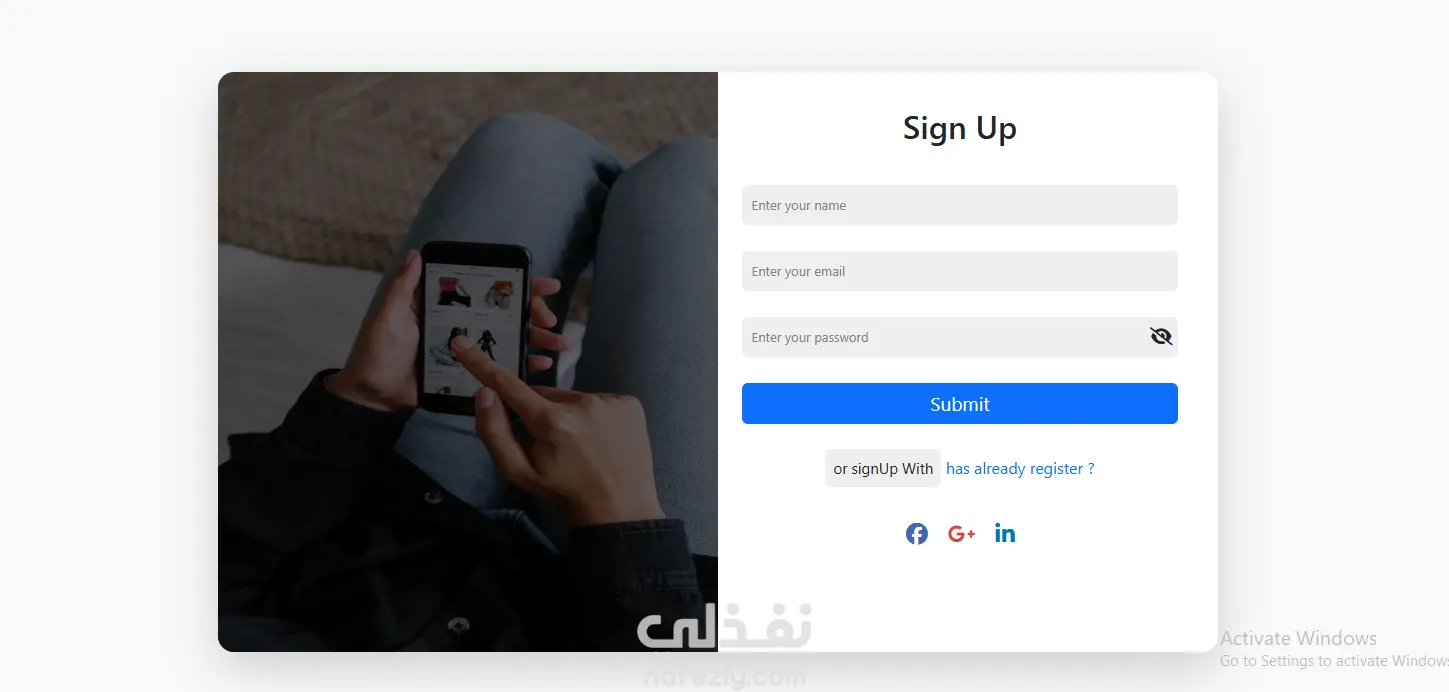
Task: Click the LinkedIn sign-up icon
Action: coord(1005,533)
